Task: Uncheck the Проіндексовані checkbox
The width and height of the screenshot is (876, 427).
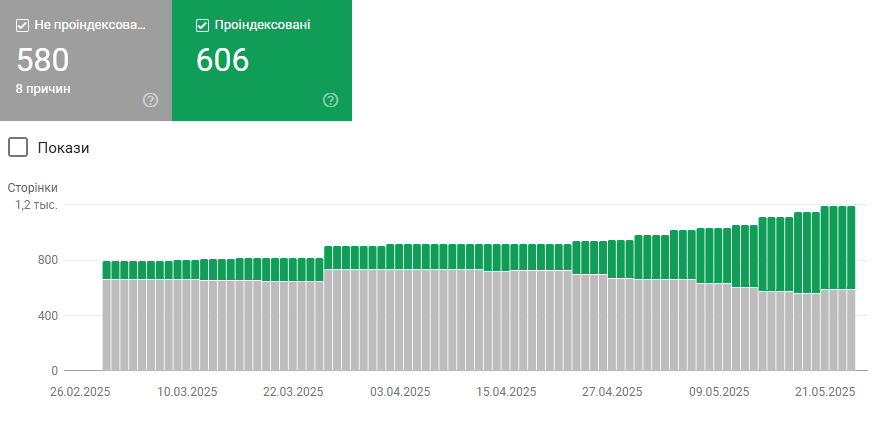Action: tap(203, 26)
